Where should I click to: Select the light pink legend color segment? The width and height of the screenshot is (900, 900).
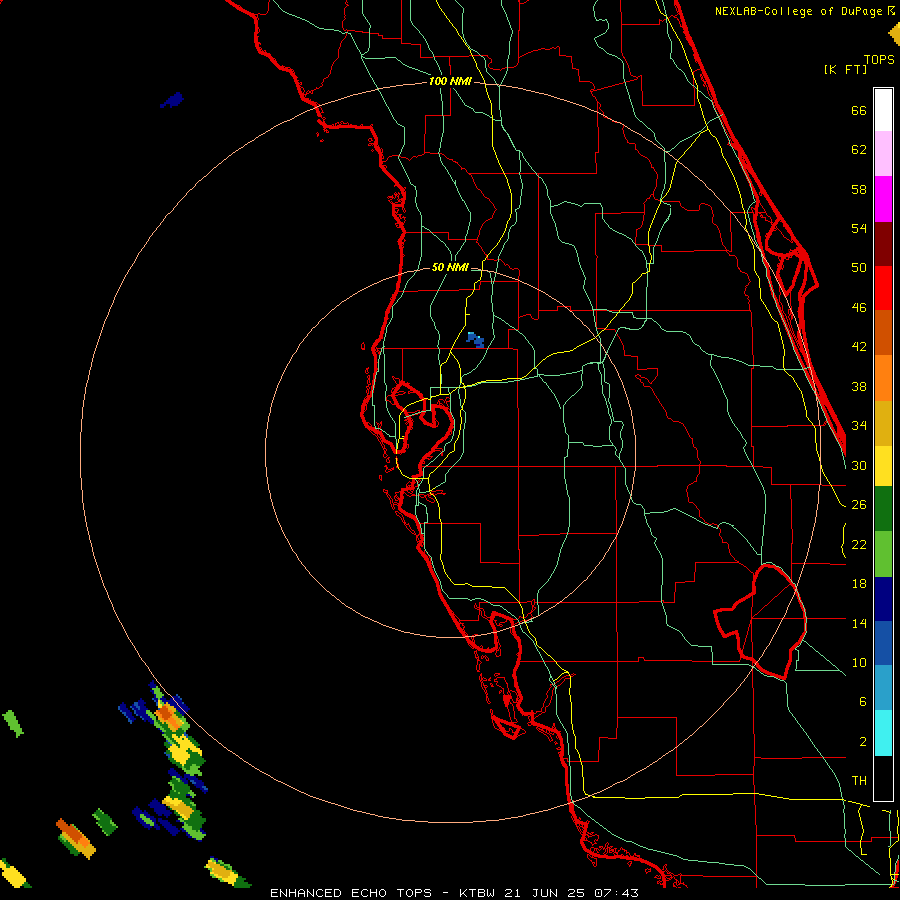point(883,154)
